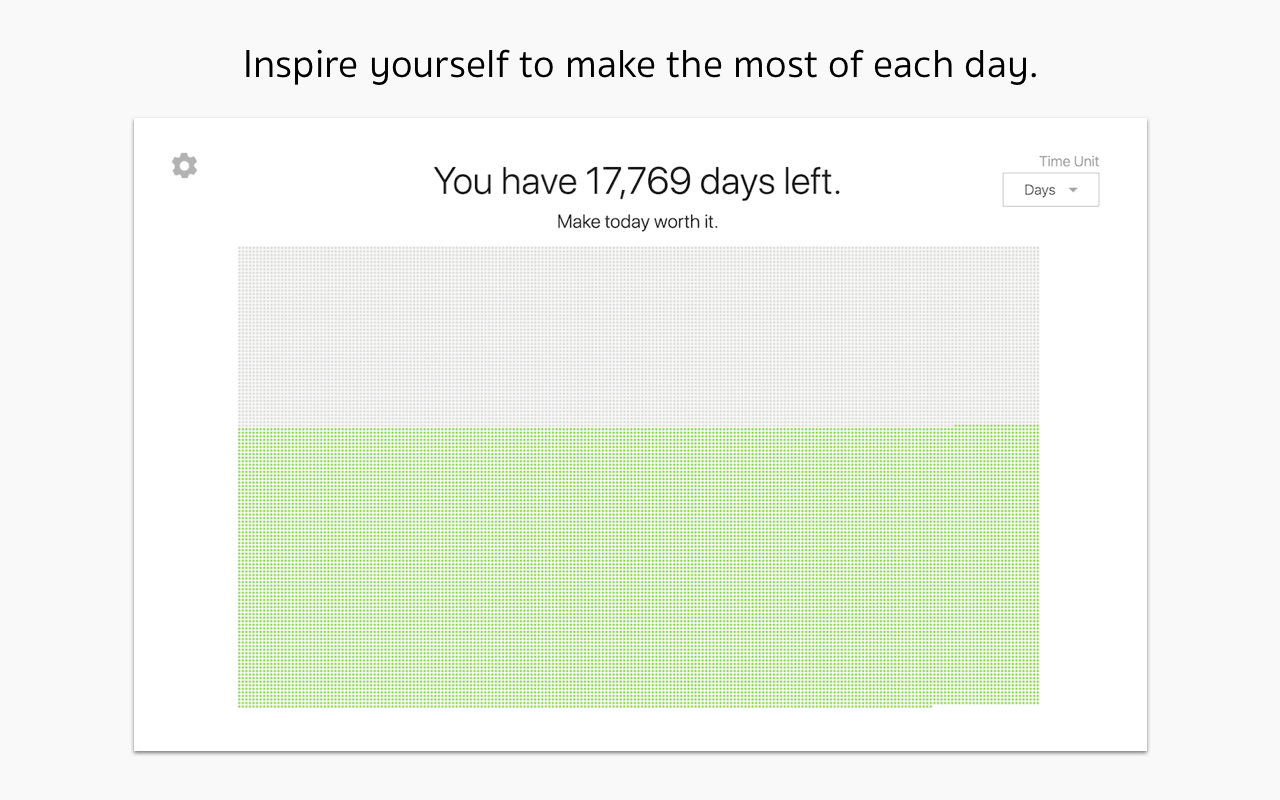The height and width of the screenshot is (800, 1280).
Task: Click the top-right corner dot of gray grid
Action: [x=1037, y=249]
